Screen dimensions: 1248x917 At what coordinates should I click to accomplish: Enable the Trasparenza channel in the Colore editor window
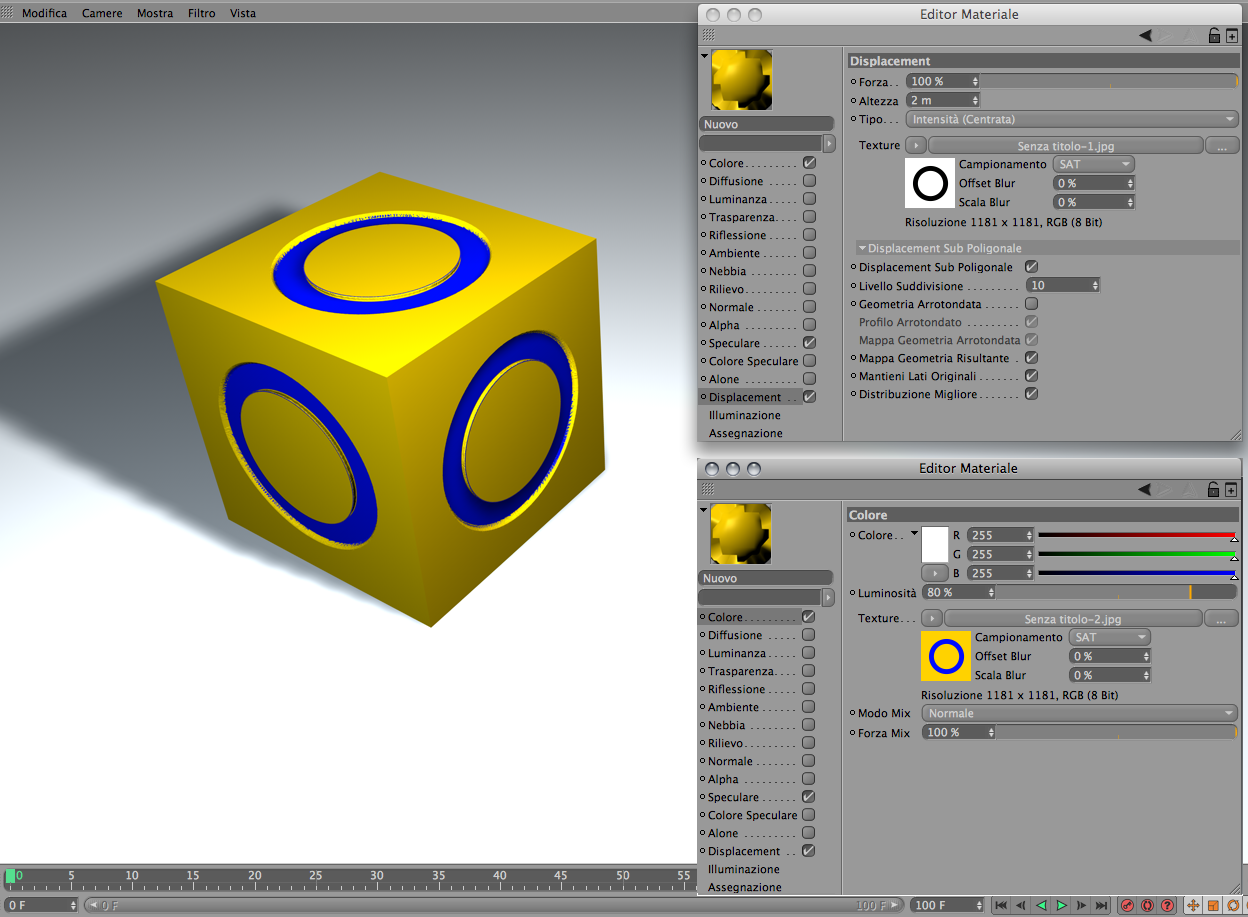point(808,671)
